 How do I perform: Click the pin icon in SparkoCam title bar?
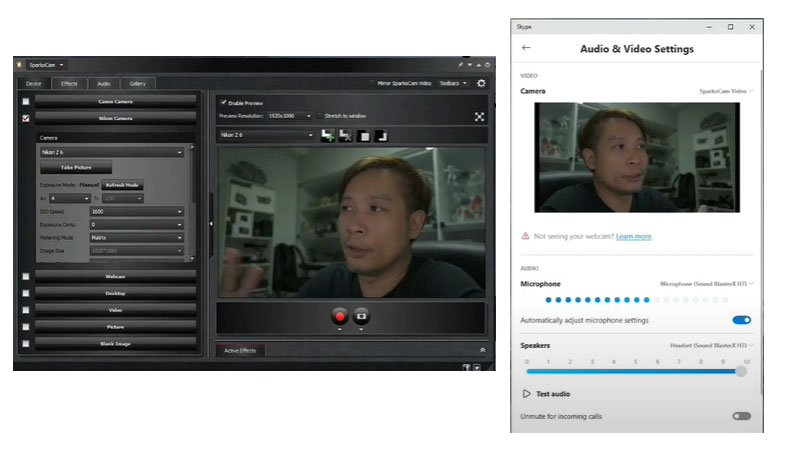(x=461, y=65)
